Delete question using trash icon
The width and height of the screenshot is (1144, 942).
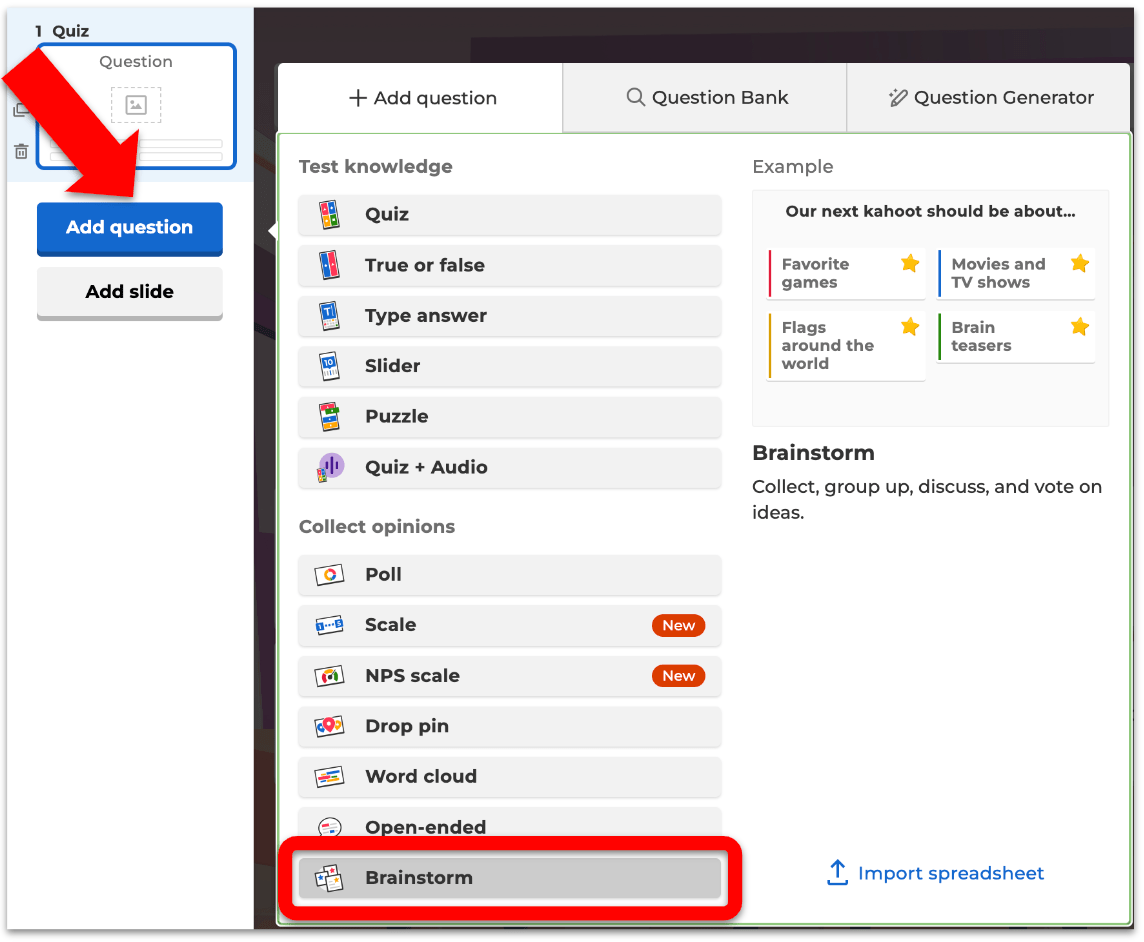pos(21,151)
